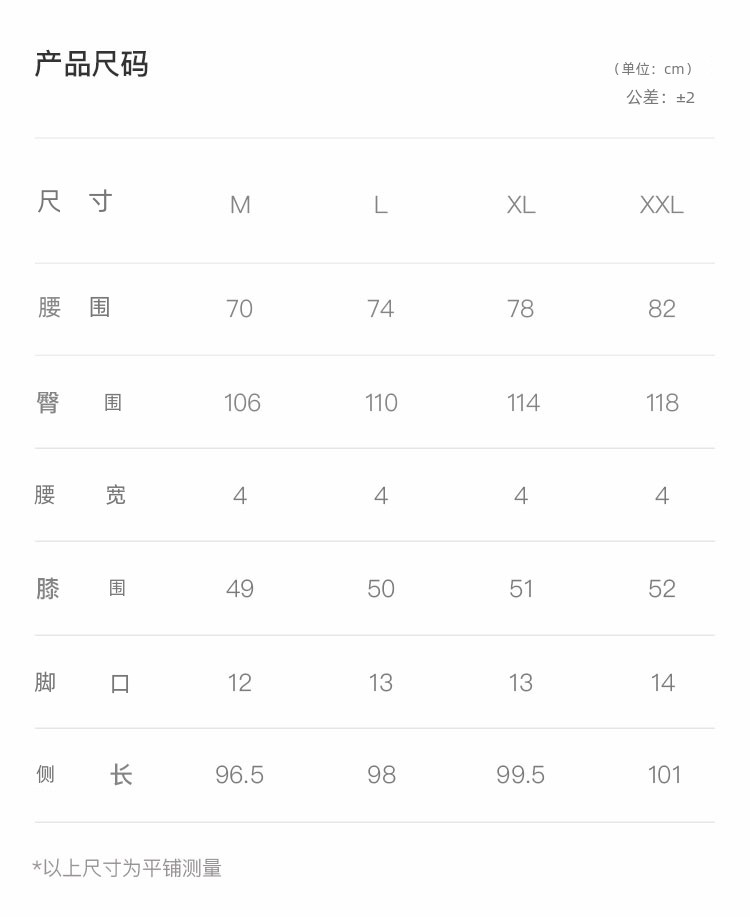Click the 单位 cm unit note
The height and width of the screenshot is (917, 750).
(653, 69)
